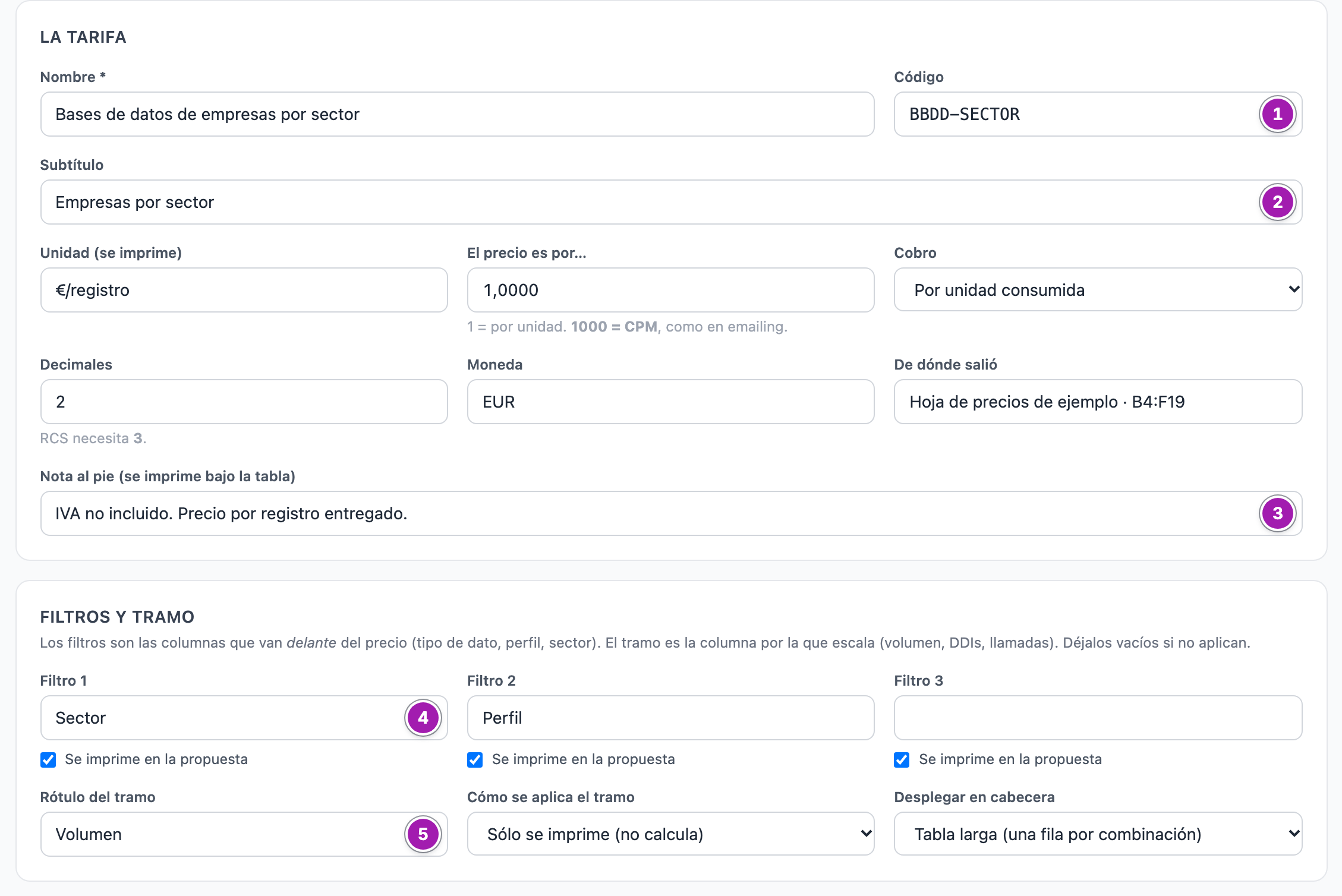Open the 'Cómo se aplica el tramo' dropdown

tap(670, 834)
